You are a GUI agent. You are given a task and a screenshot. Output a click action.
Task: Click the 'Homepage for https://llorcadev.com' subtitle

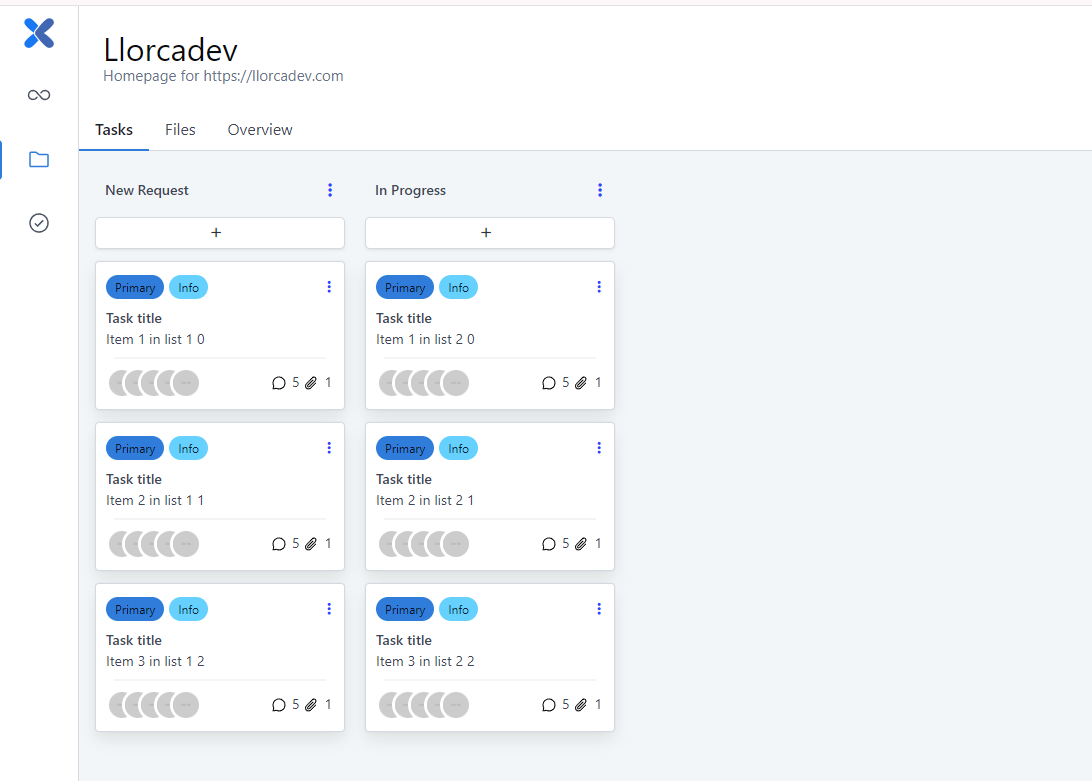tap(224, 76)
